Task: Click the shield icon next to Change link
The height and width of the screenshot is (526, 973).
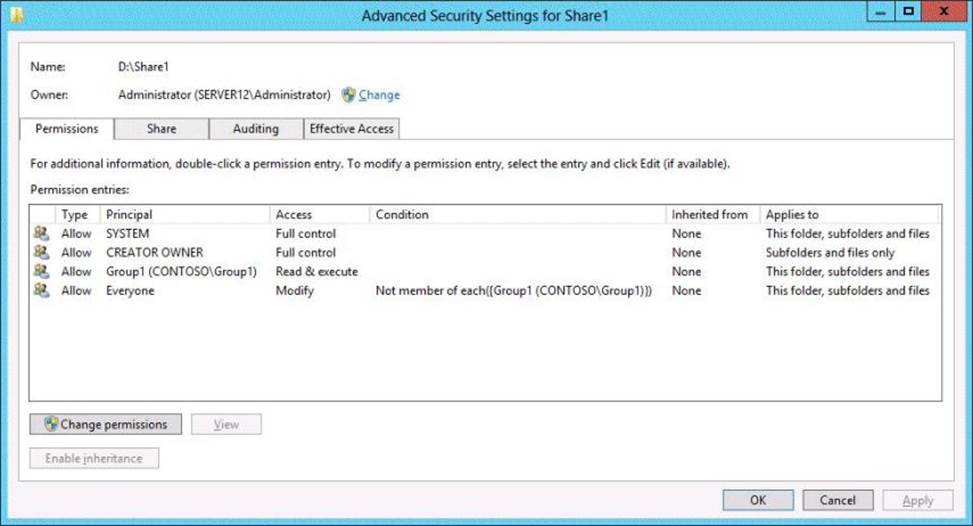Action: coord(349,95)
